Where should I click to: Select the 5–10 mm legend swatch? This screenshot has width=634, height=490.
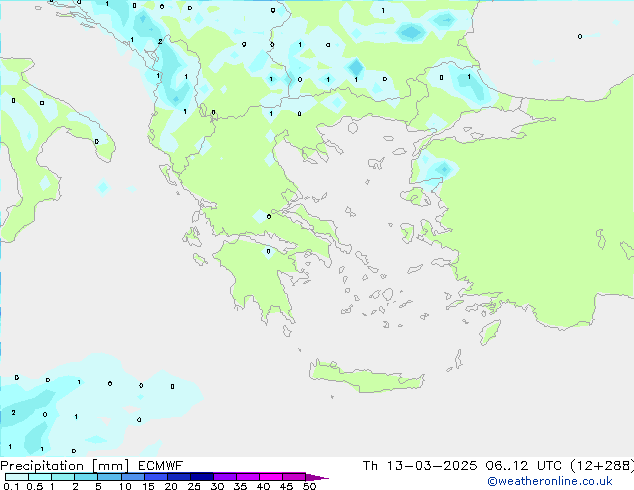109,477
